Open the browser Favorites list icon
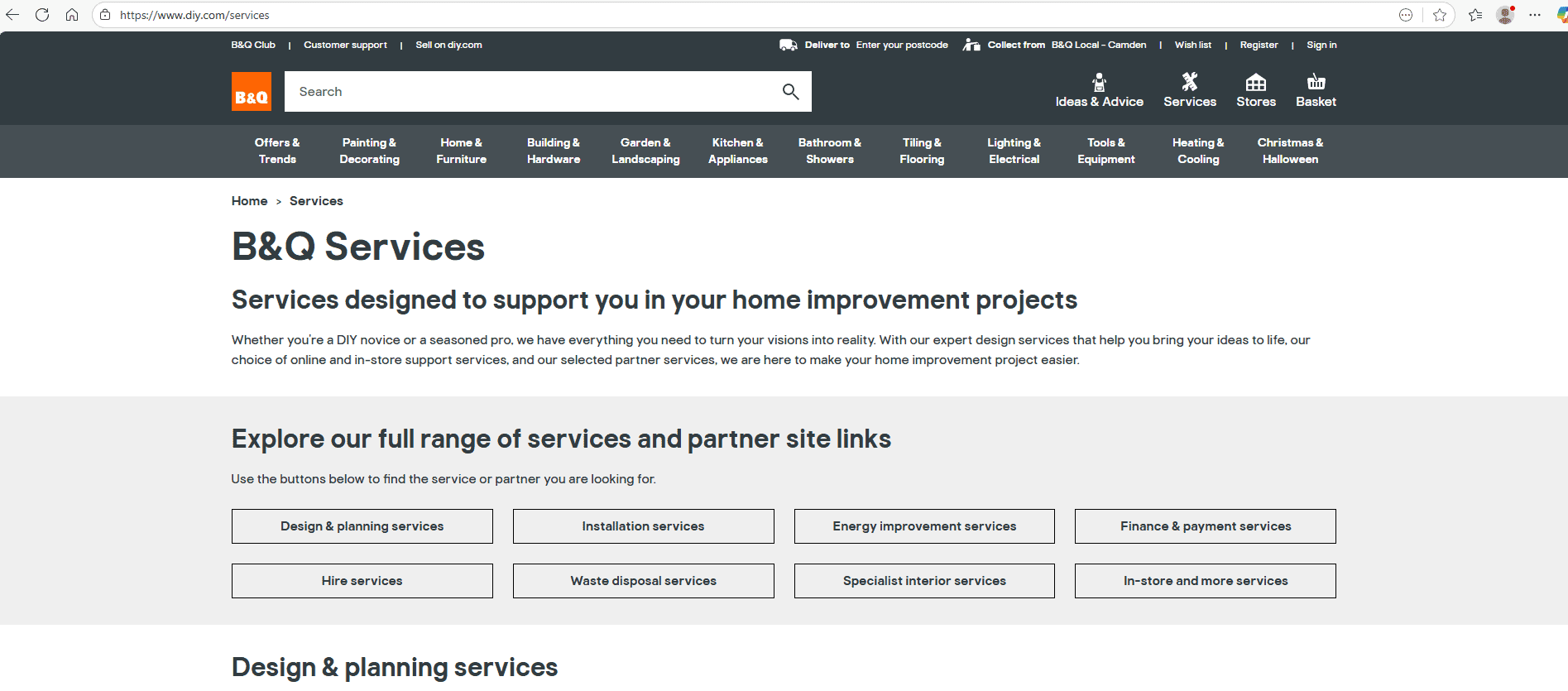The width and height of the screenshot is (1568, 691). coord(1475,15)
